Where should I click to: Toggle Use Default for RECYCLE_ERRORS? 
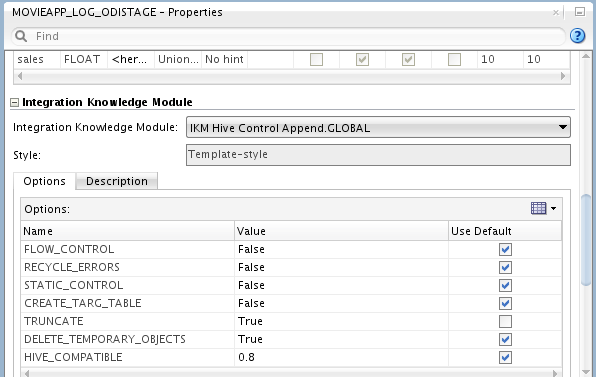coord(505,268)
